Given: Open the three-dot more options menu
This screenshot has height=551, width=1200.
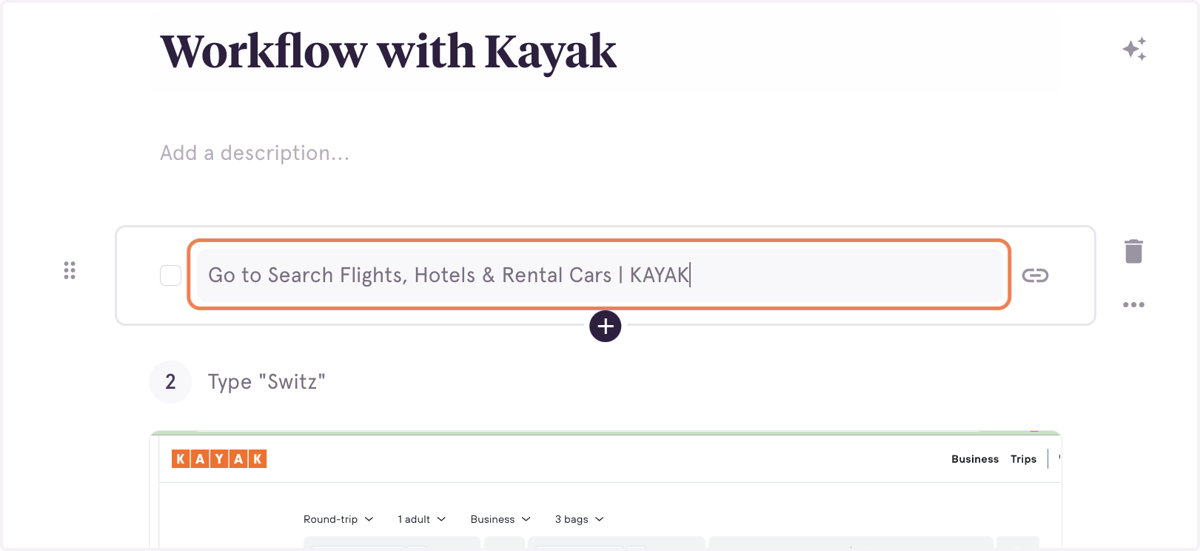Looking at the screenshot, I should [1133, 305].
